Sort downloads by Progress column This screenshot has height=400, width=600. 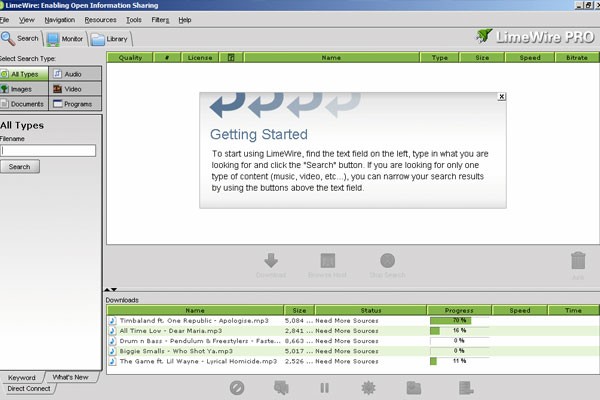coord(459,310)
